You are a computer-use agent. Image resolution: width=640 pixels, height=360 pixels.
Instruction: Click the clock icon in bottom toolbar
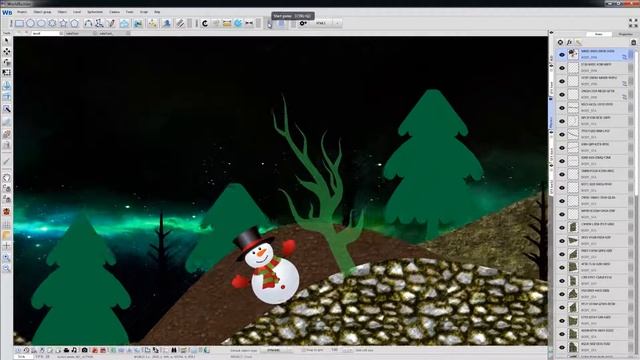click(27, 350)
